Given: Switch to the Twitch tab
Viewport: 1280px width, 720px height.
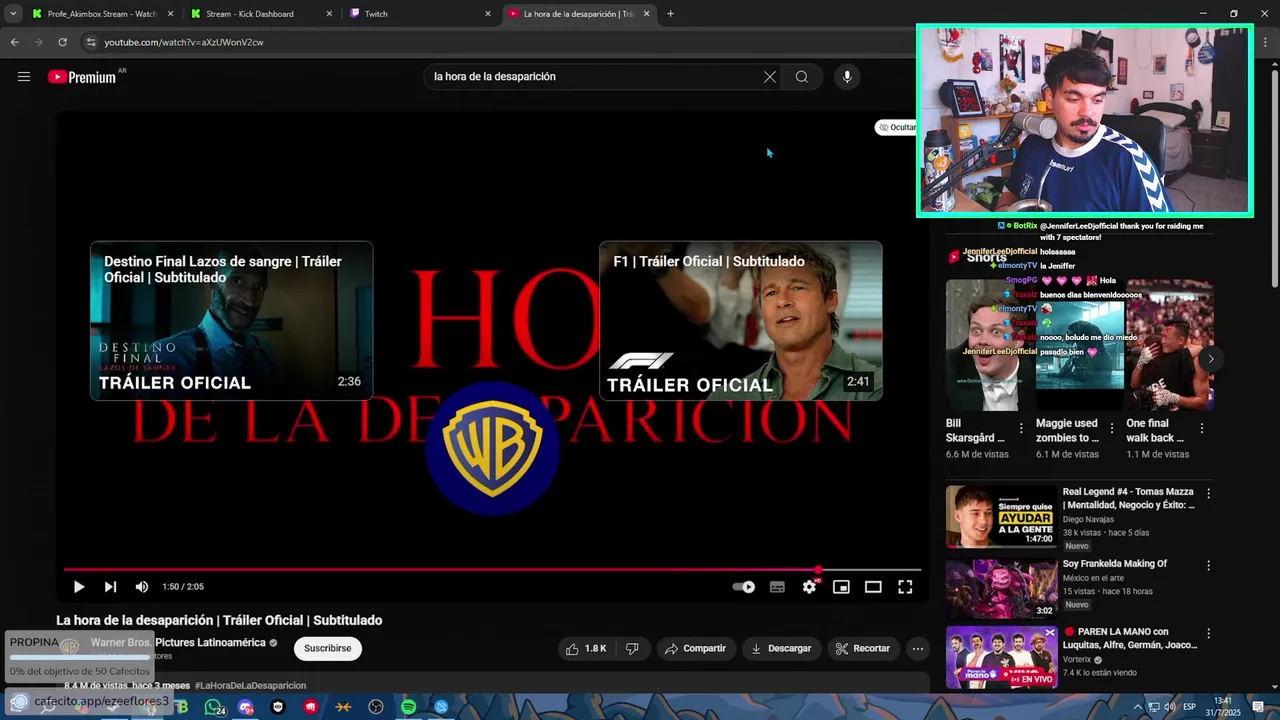Looking at the screenshot, I should pyautogui.click(x=420, y=14).
